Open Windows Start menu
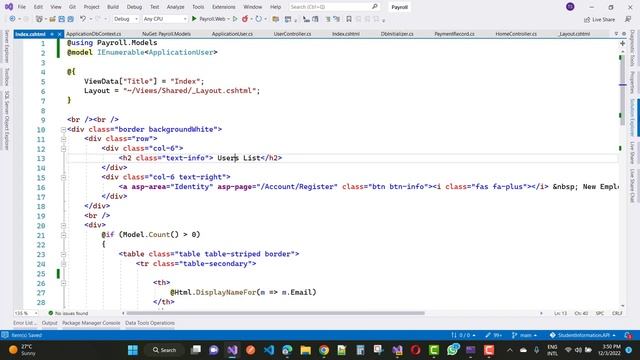Screen dimensions: 640x360 [133, 350]
